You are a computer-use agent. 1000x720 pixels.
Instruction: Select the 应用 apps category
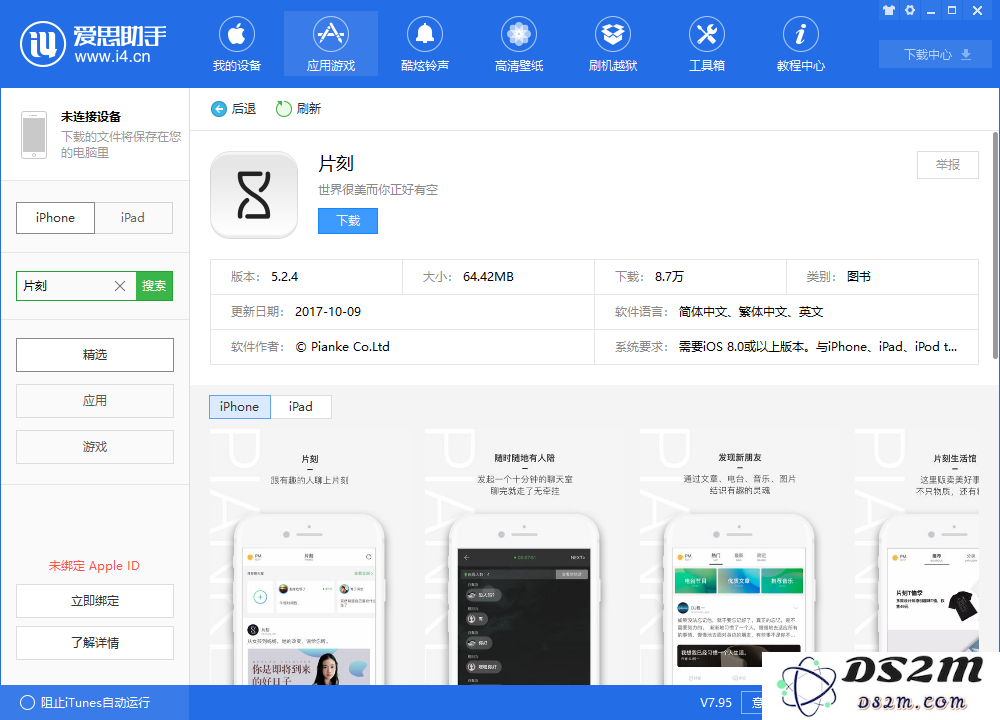[x=95, y=400]
